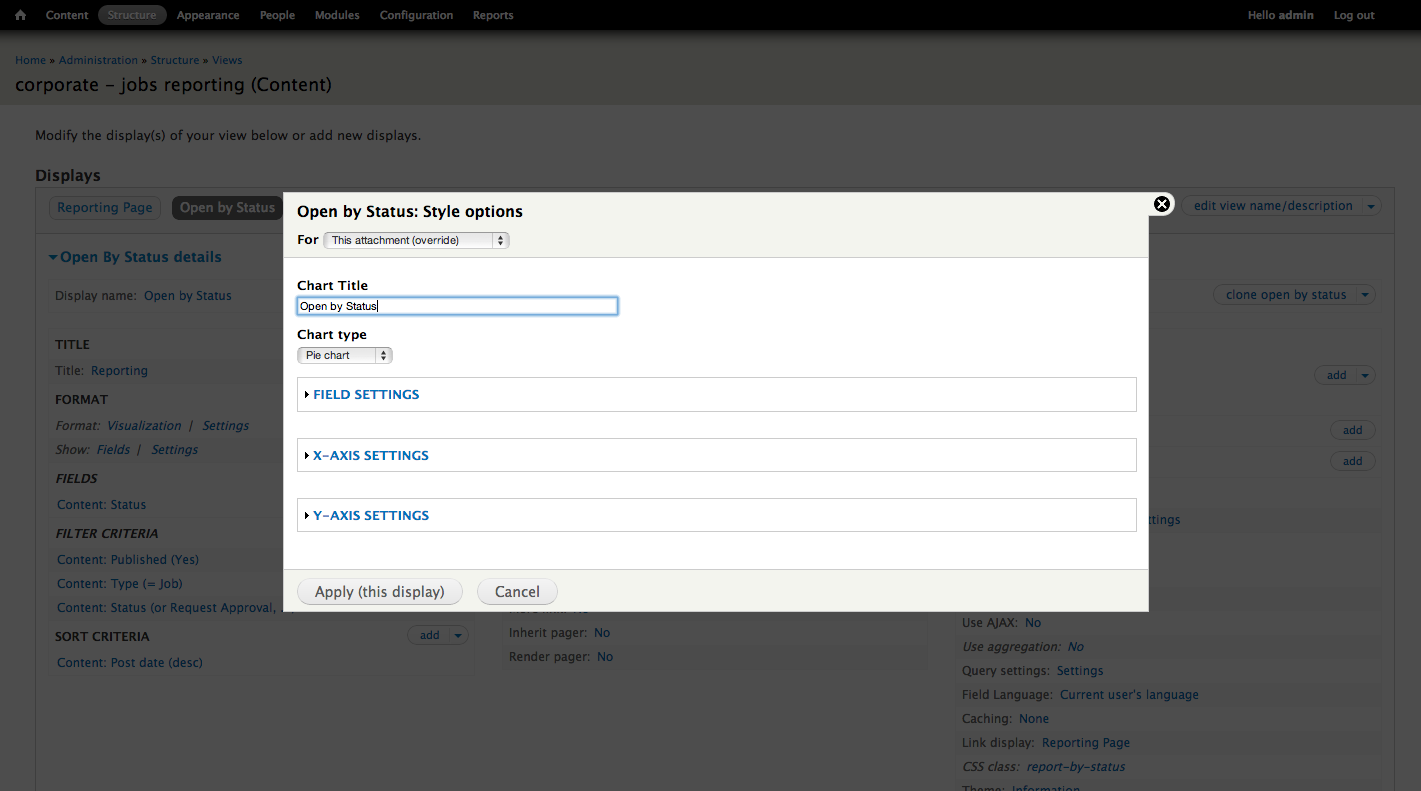Screen dimensions: 1421x791
Task: Cancel the Style options dialog
Action: click(x=517, y=592)
